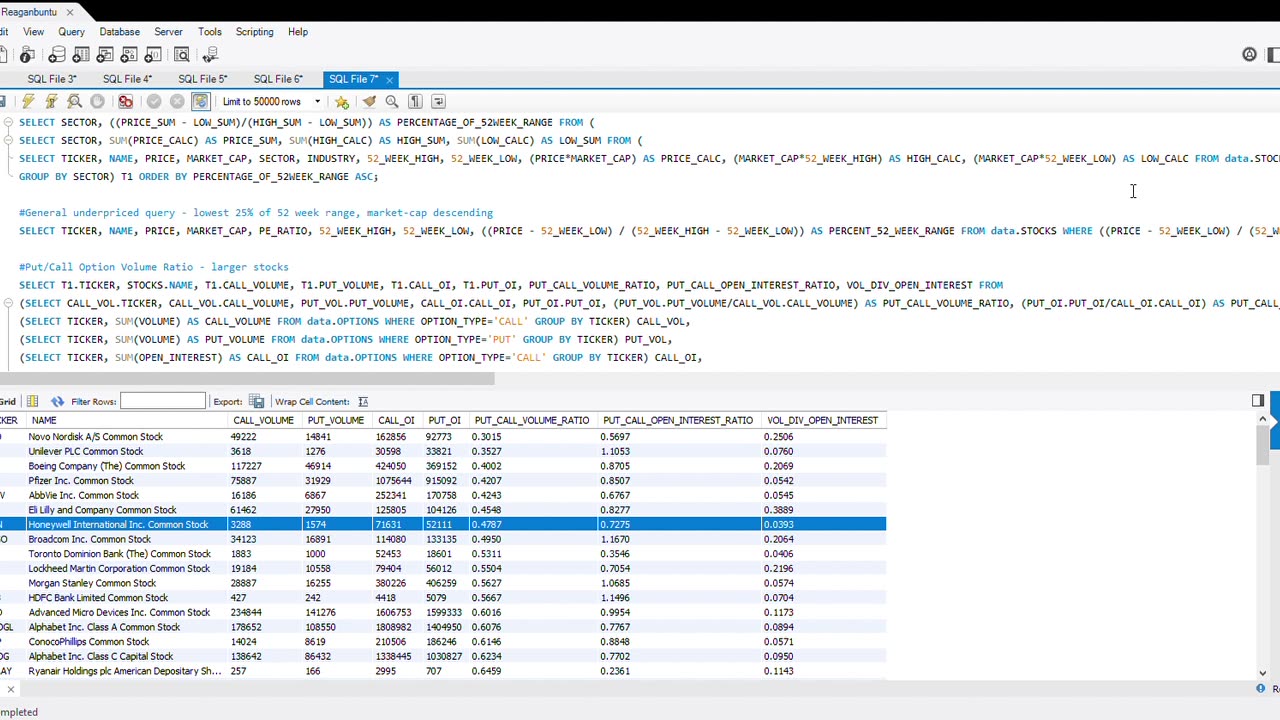
Task: Sort by the PUT_VOLUME column header
Action: [x=335, y=421]
